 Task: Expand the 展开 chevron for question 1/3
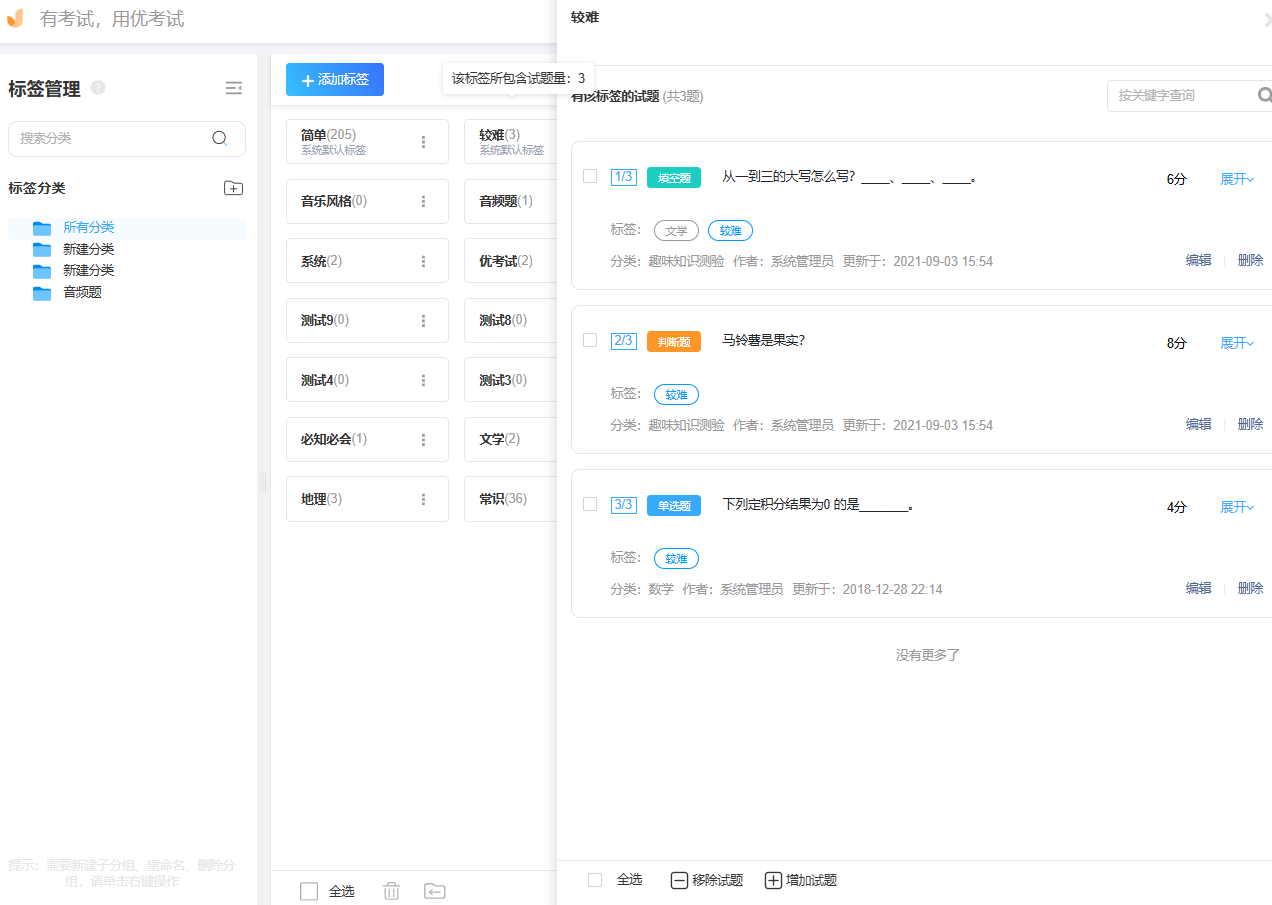point(1237,178)
